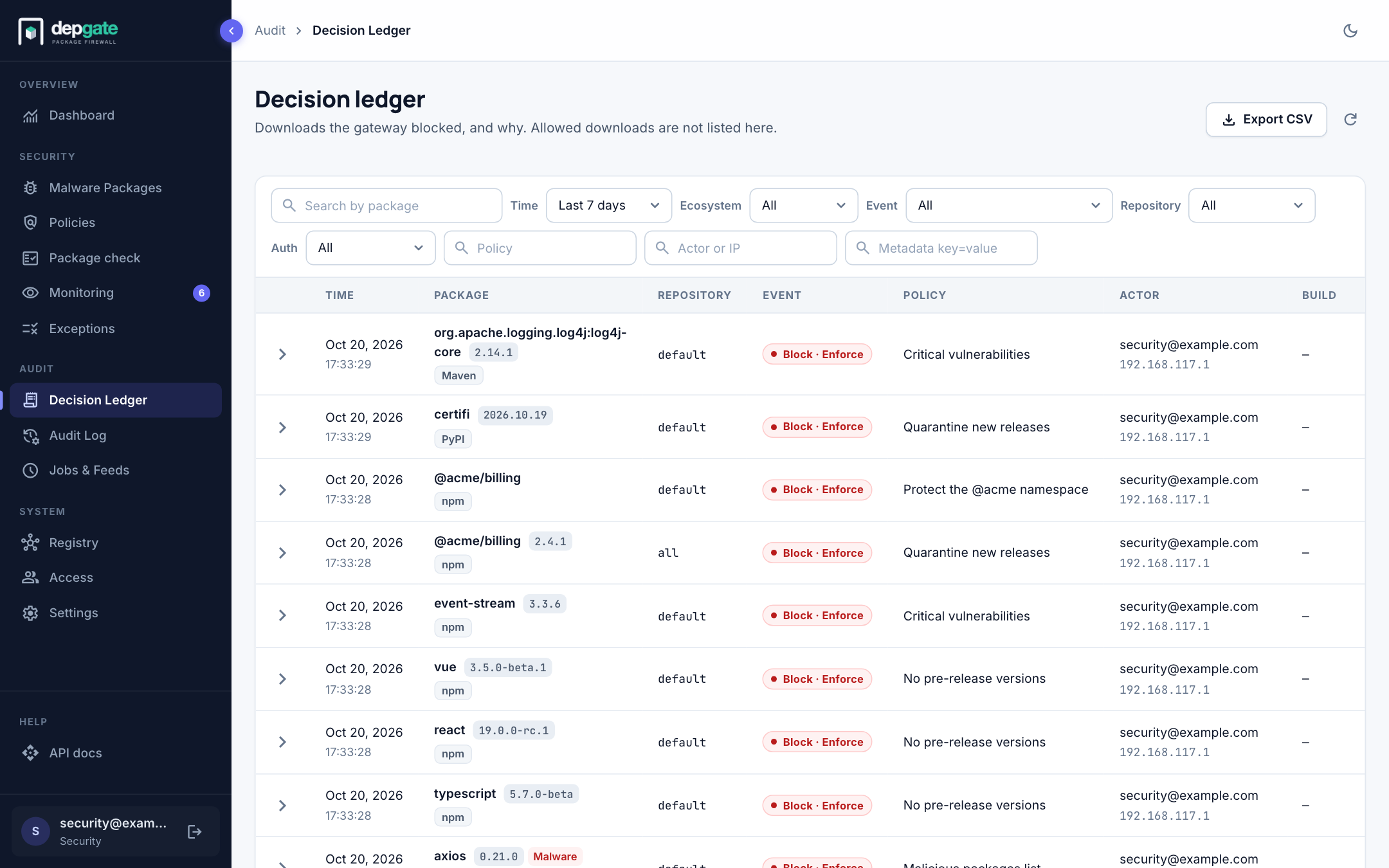Expand the typescript 5.7.0-beta row

tap(282, 806)
